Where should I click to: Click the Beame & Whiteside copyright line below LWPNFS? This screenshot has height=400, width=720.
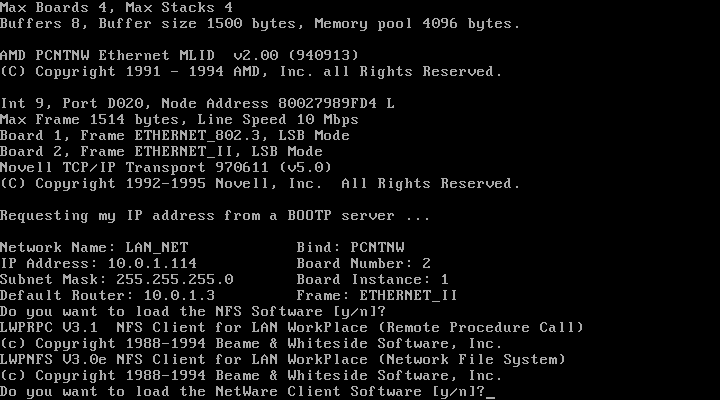pos(251,376)
